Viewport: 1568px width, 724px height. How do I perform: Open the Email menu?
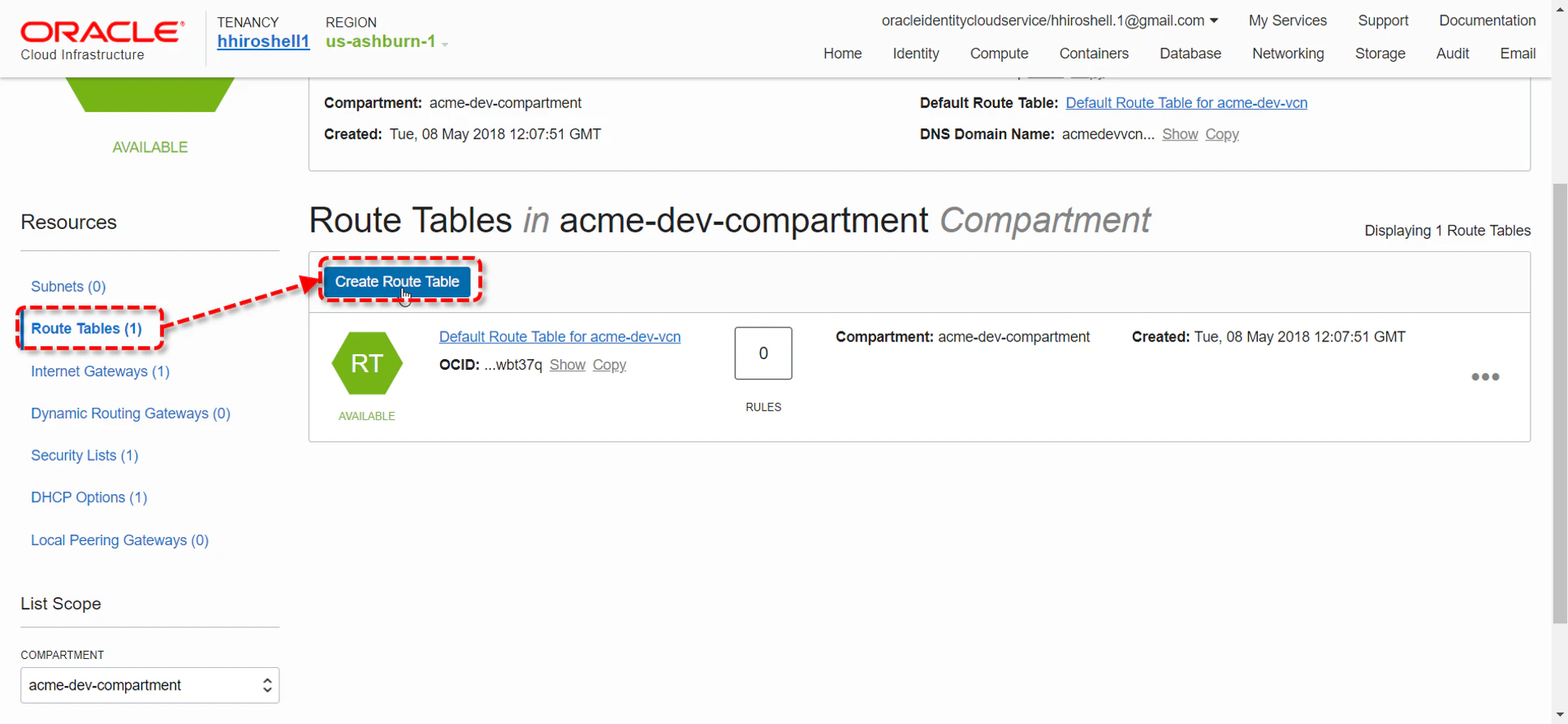point(1518,54)
